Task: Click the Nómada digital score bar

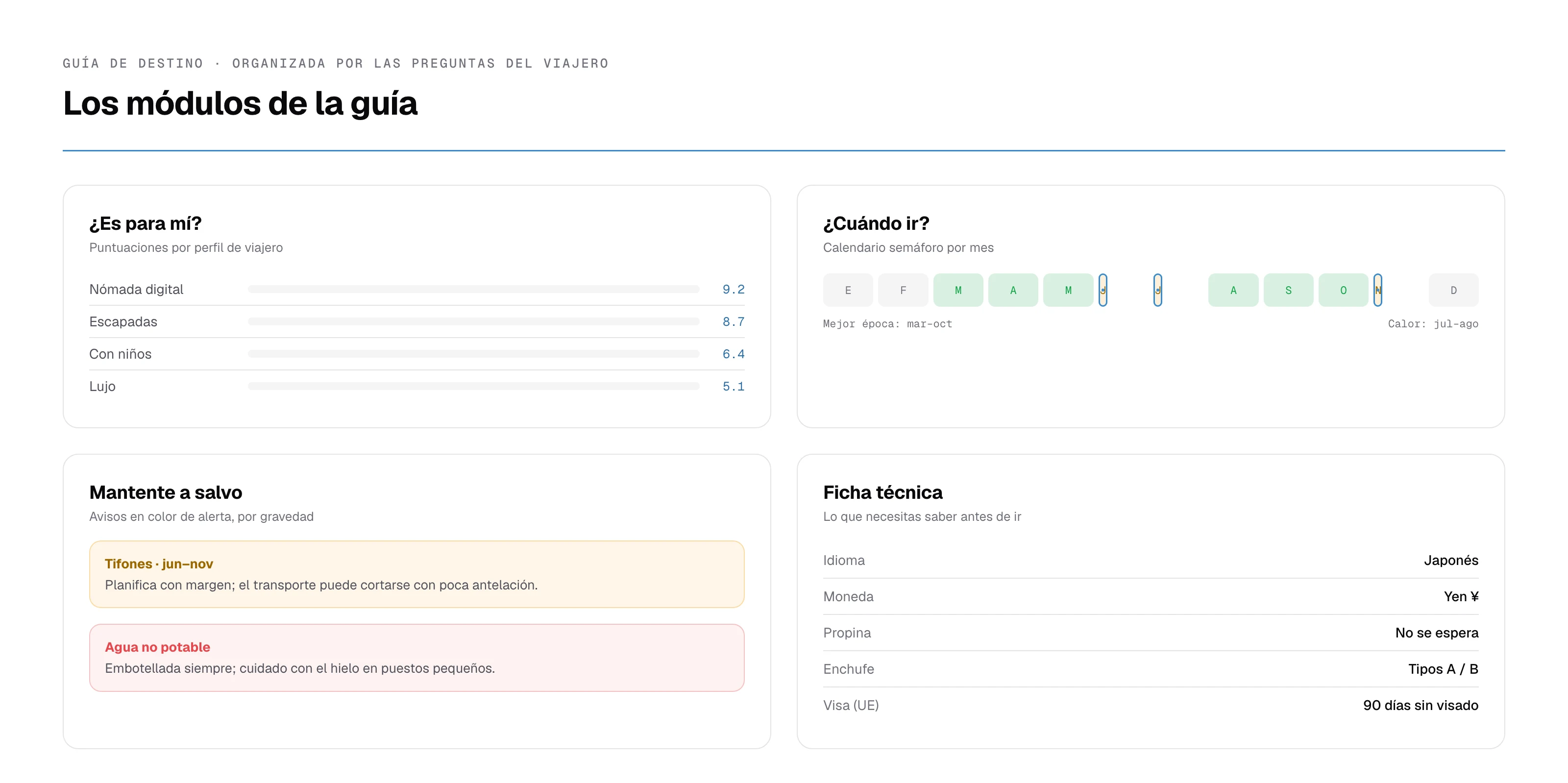Action: point(473,289)
